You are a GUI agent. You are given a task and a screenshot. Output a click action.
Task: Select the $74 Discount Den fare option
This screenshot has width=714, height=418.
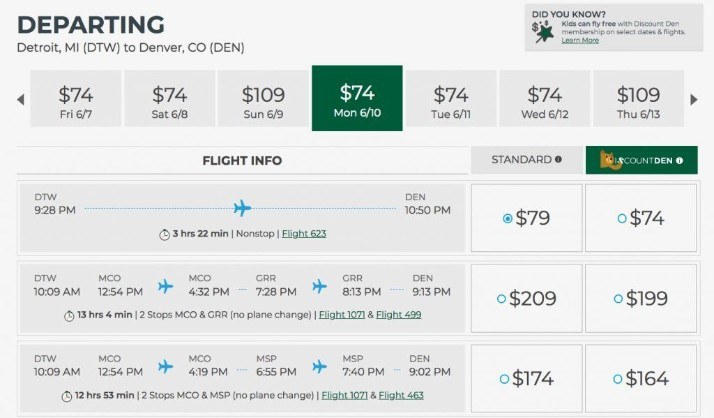coord(622,217)
